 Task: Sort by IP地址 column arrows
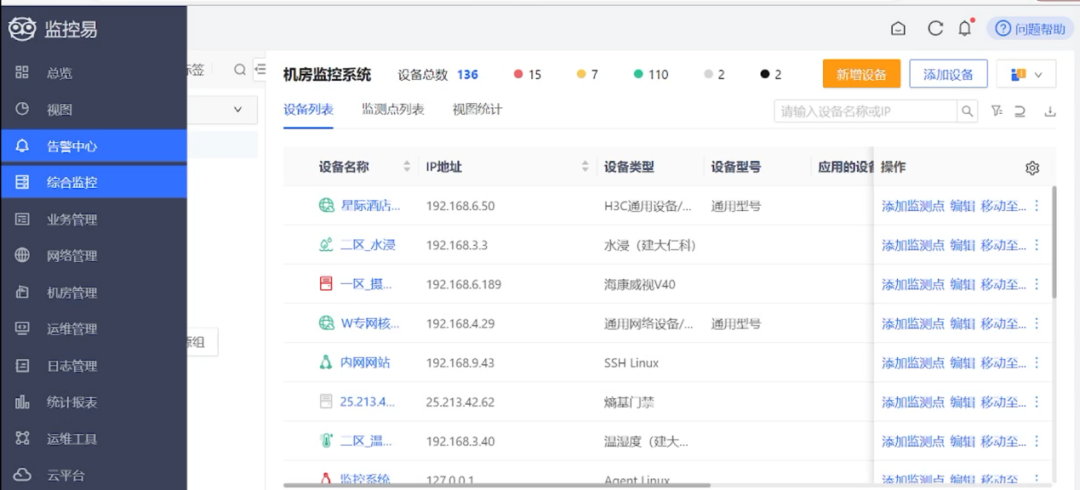pyautogui.click(x=585, y=167)
